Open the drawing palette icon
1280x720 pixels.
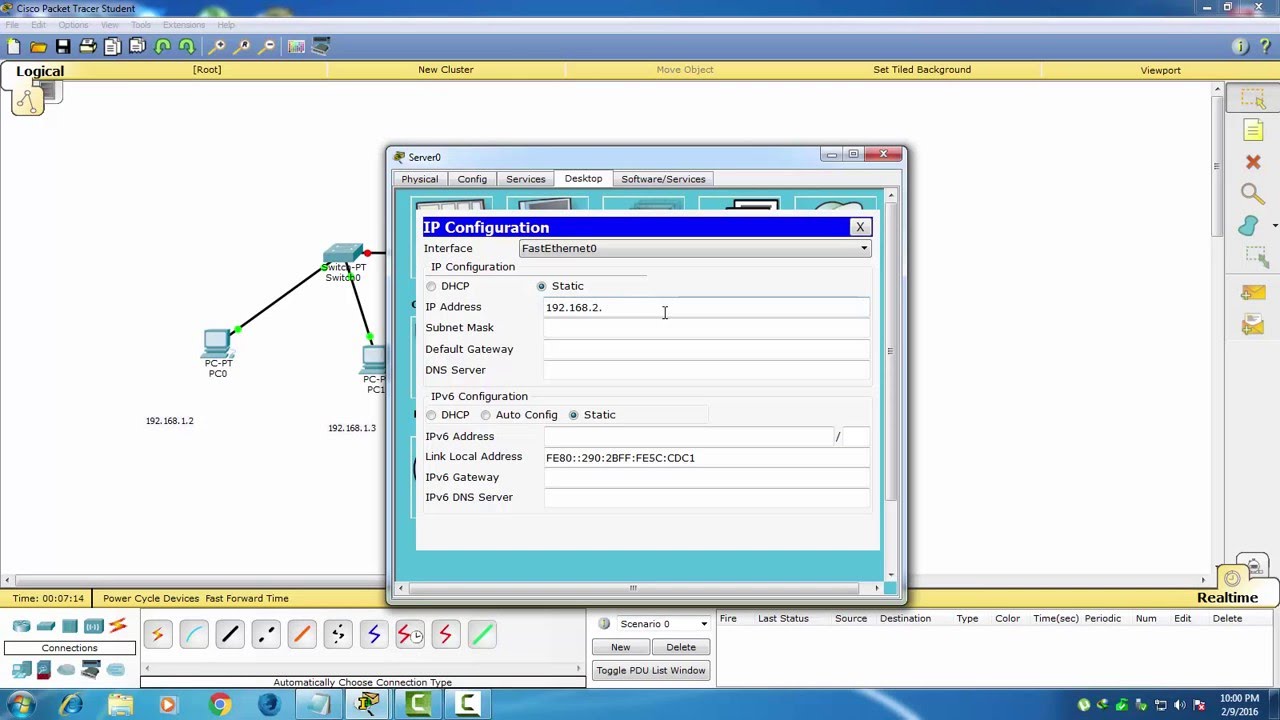pyautogui.click(x=297, y=46)
